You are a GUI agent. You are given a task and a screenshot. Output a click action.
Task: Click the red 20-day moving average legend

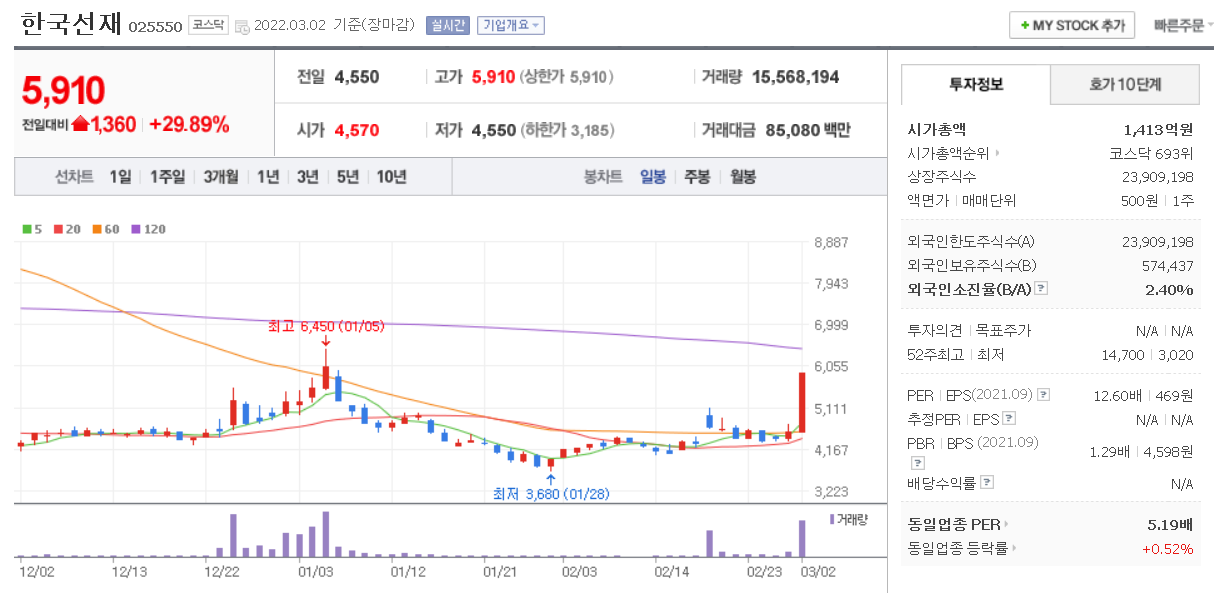[67, 229]
